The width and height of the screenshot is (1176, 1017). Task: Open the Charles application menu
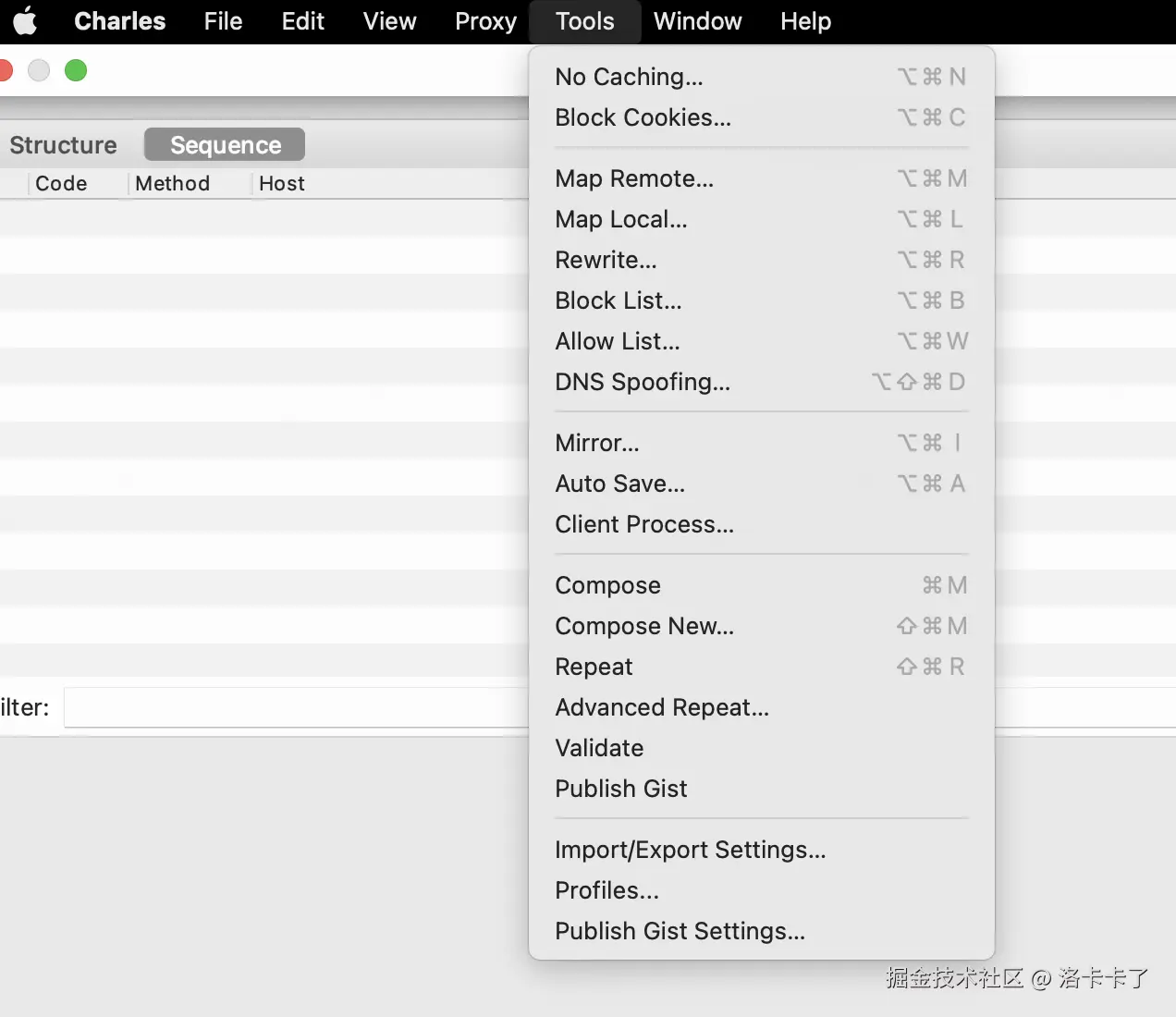pyautogui.click(x=120, y=21)
